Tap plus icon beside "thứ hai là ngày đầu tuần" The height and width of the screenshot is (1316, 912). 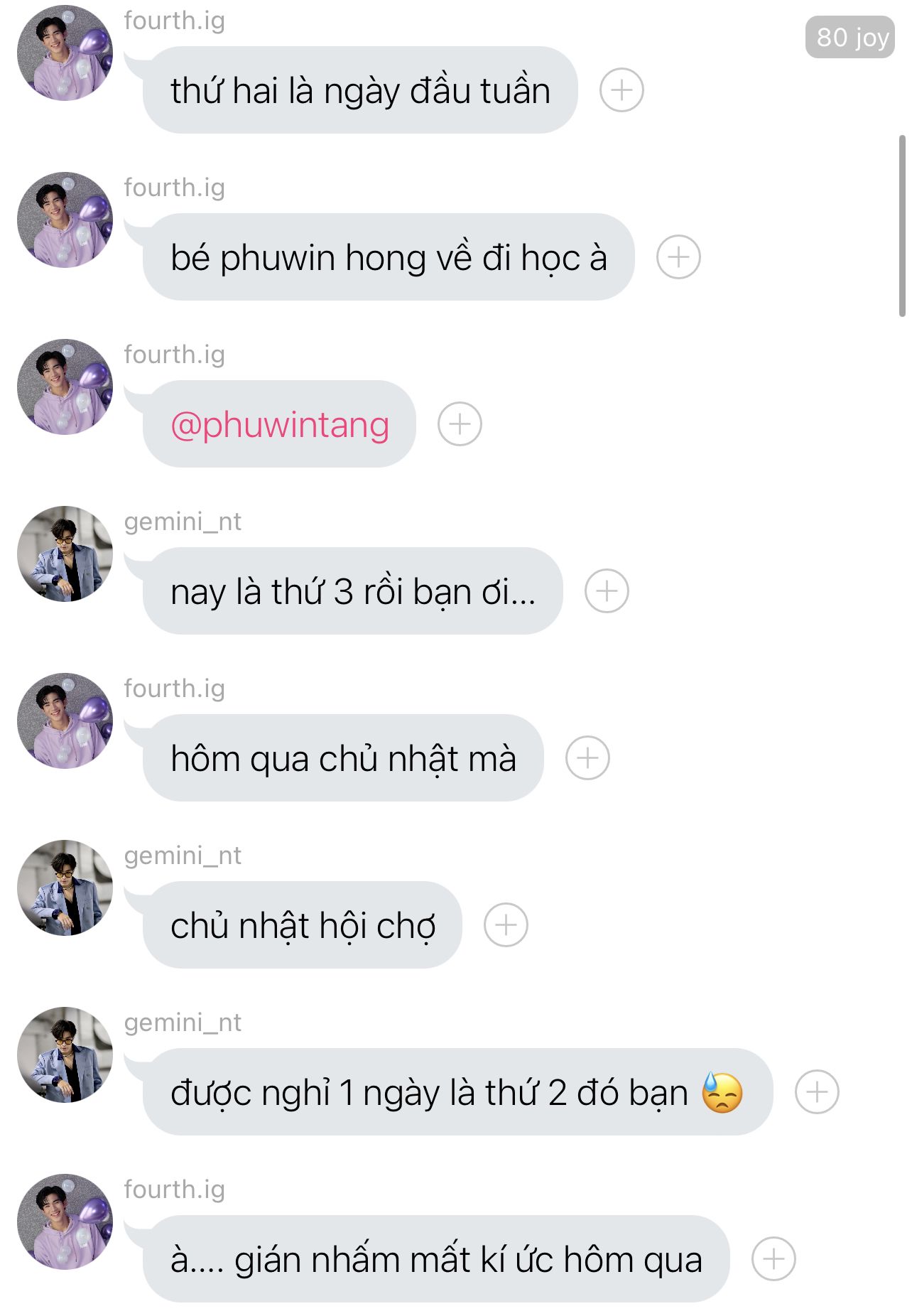pyautogui.click(x=621, y=90)
